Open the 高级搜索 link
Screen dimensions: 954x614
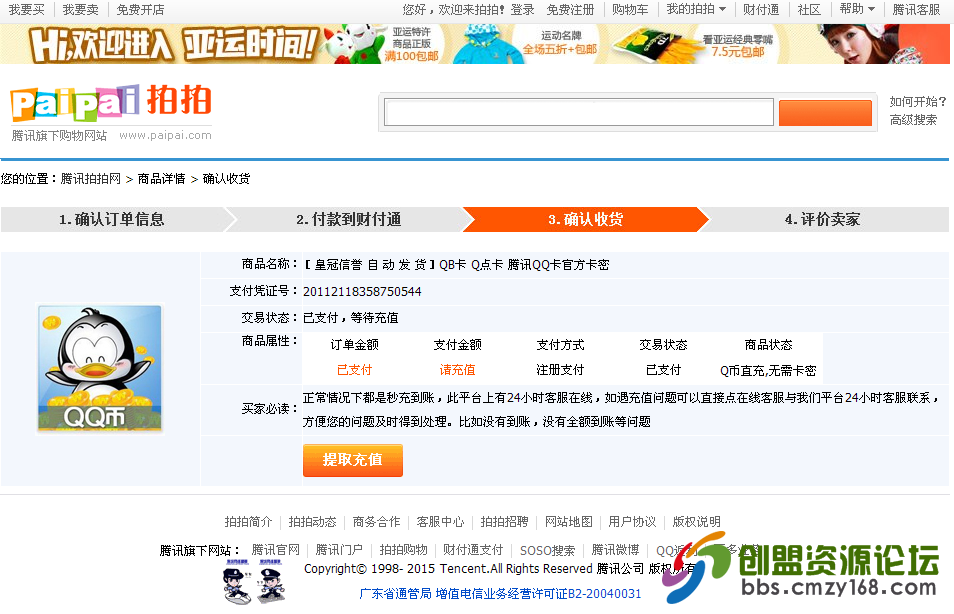click(913, 120)
